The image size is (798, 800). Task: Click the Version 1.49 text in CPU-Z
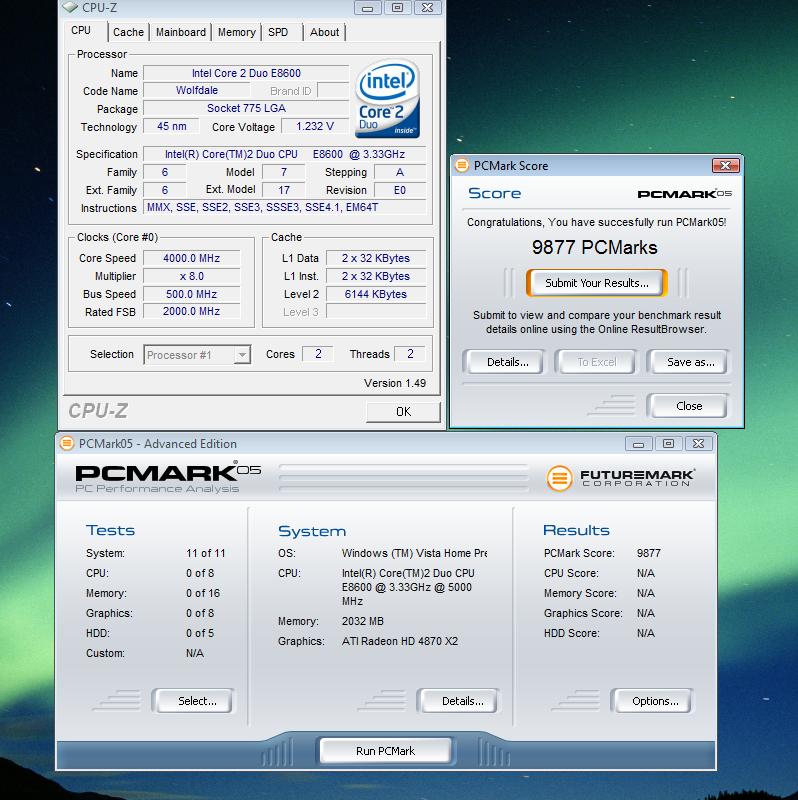pos(395,383)
